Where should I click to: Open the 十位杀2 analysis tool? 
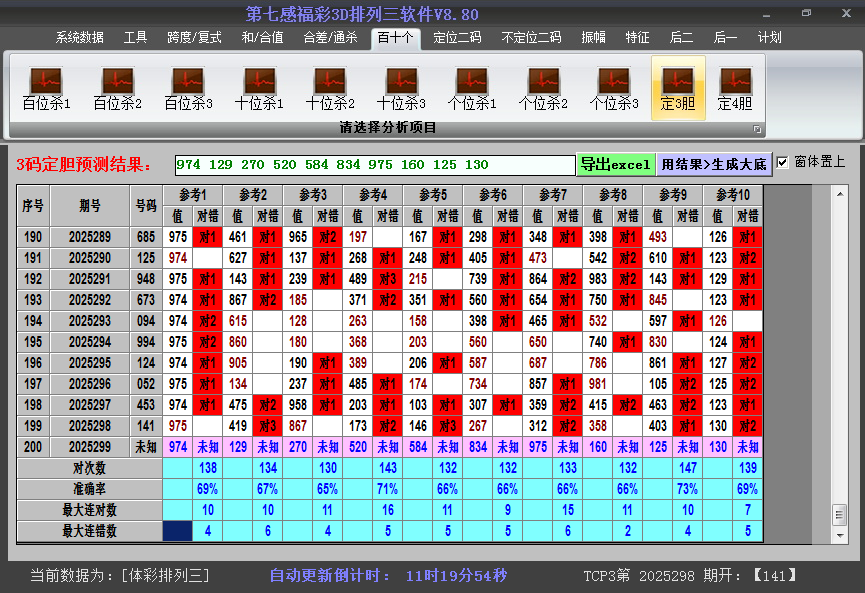(330, 83)
